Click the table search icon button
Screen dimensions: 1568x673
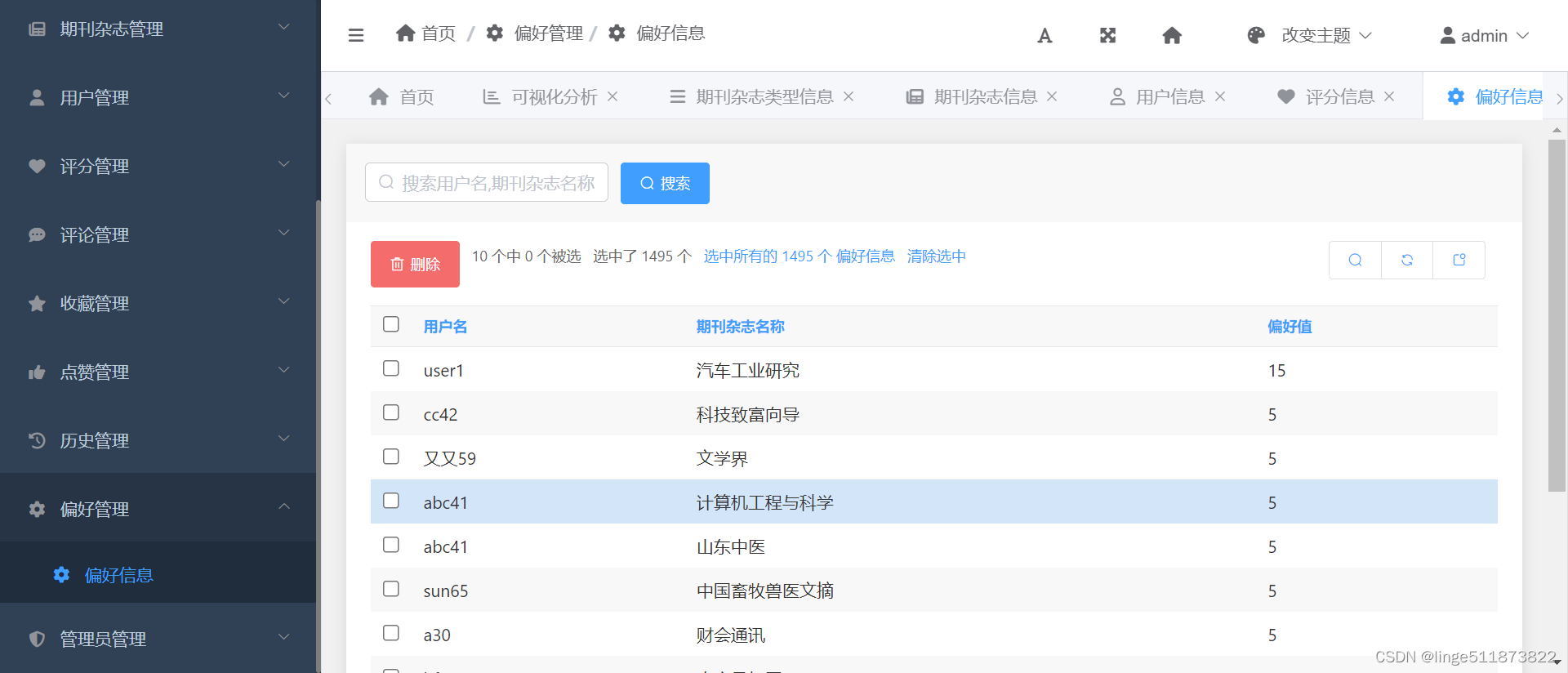tap(1355, 260)
